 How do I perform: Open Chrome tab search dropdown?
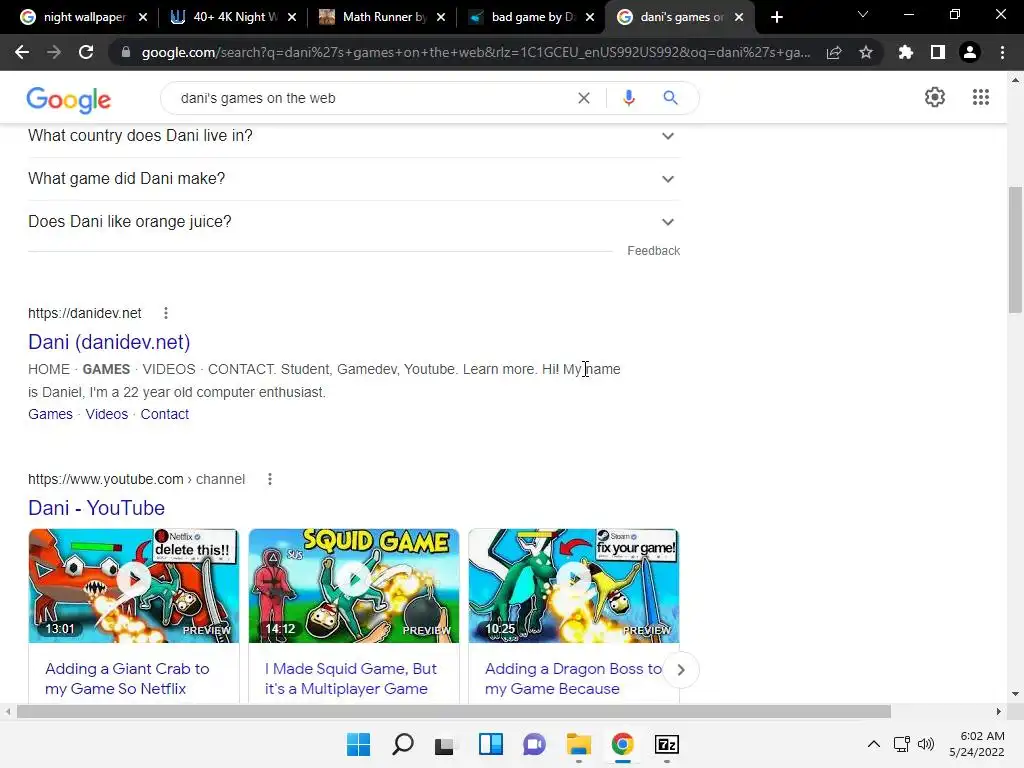click(x=863, y=14)
